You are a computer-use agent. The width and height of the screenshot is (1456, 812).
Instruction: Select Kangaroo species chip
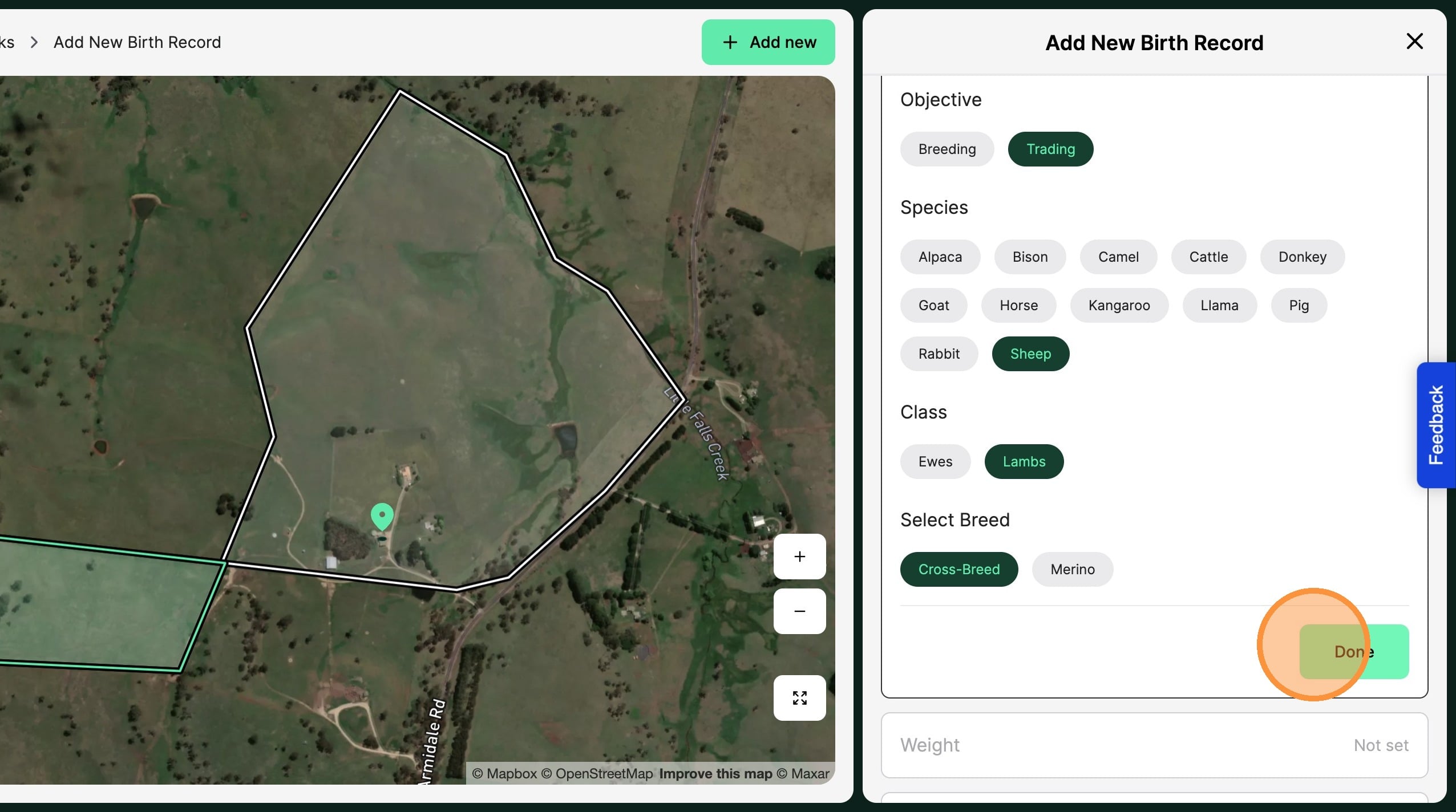tap(1118, 306)
